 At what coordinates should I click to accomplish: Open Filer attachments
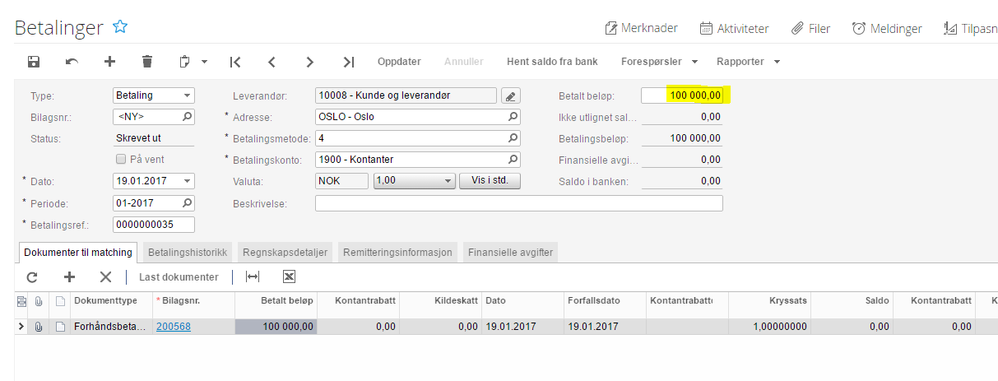[810, 28]
